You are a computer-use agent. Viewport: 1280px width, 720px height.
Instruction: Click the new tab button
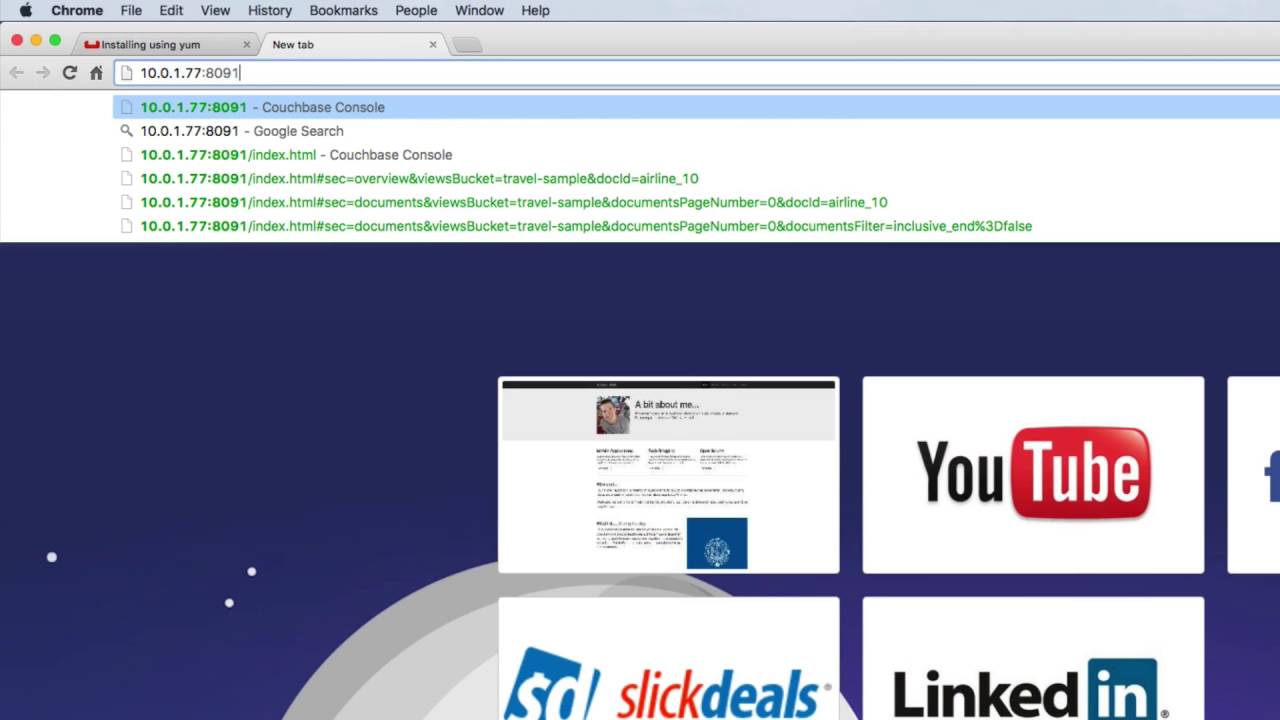click(467, 45)
